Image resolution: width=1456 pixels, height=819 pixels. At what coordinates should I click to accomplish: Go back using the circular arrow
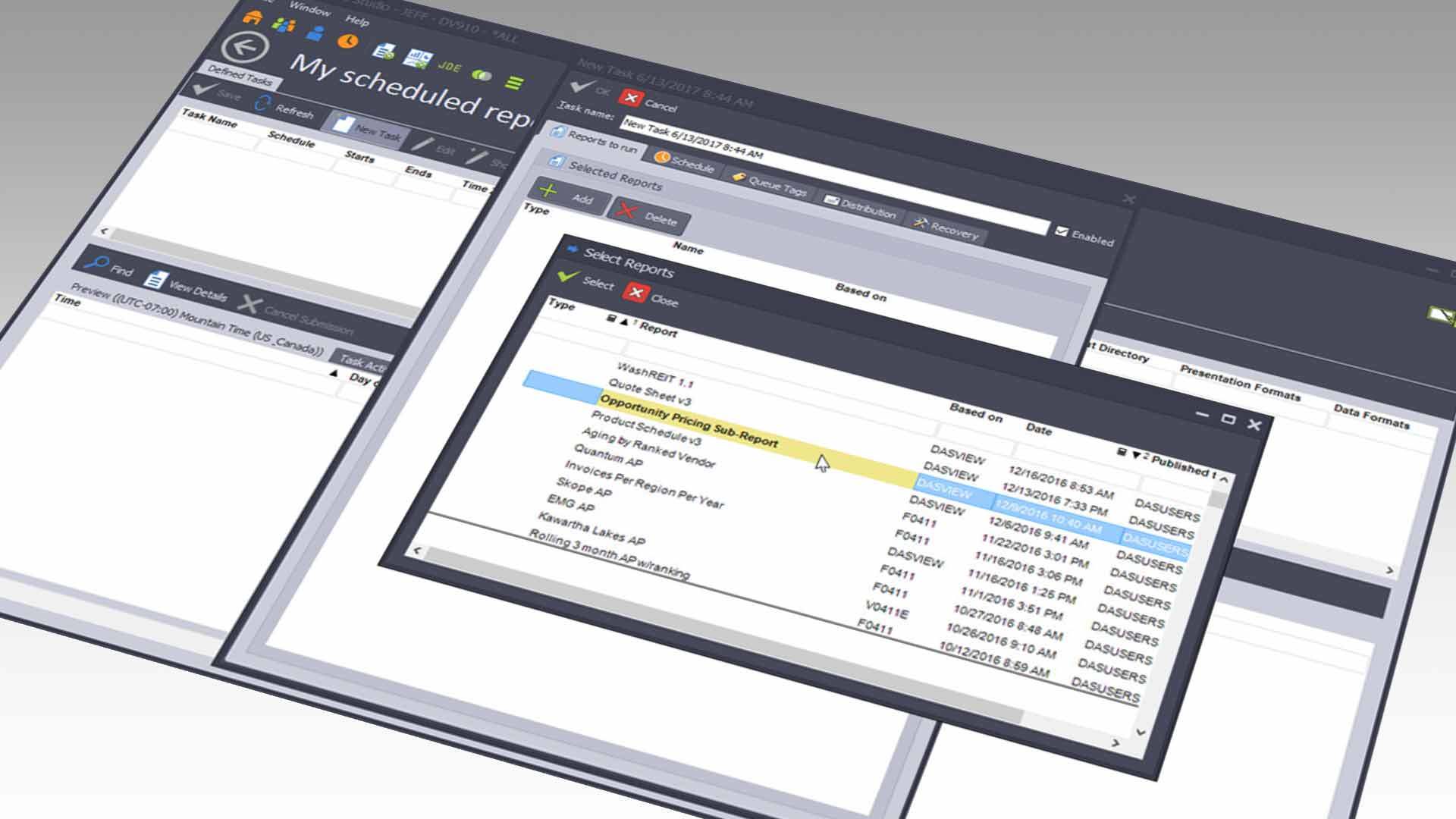point(245,47)
